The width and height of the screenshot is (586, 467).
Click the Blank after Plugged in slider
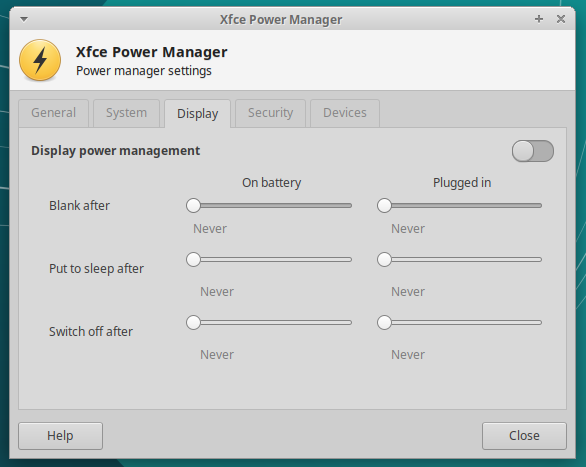tap(459, 205)
